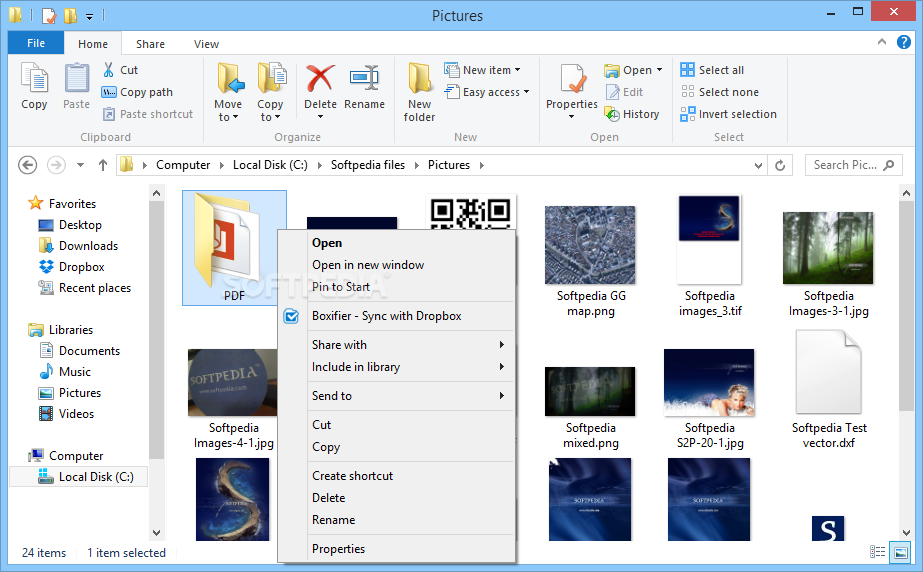
Task: Go back with the back arrow
Action: tap(28, 165)
